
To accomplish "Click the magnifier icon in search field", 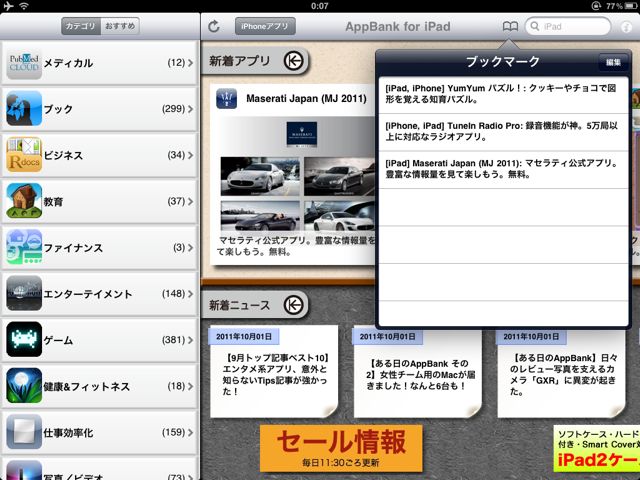I will tap(535, 27).
